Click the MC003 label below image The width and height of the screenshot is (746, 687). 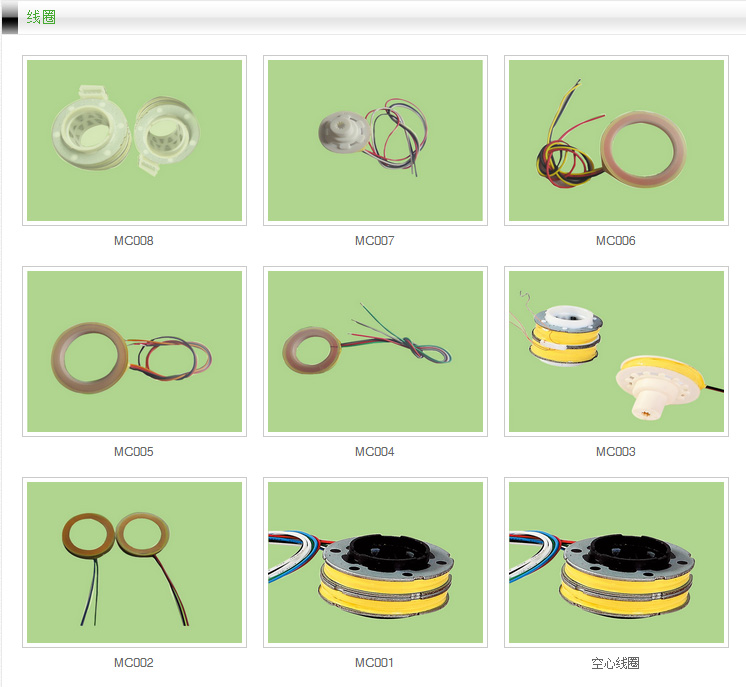coord(616,452)
